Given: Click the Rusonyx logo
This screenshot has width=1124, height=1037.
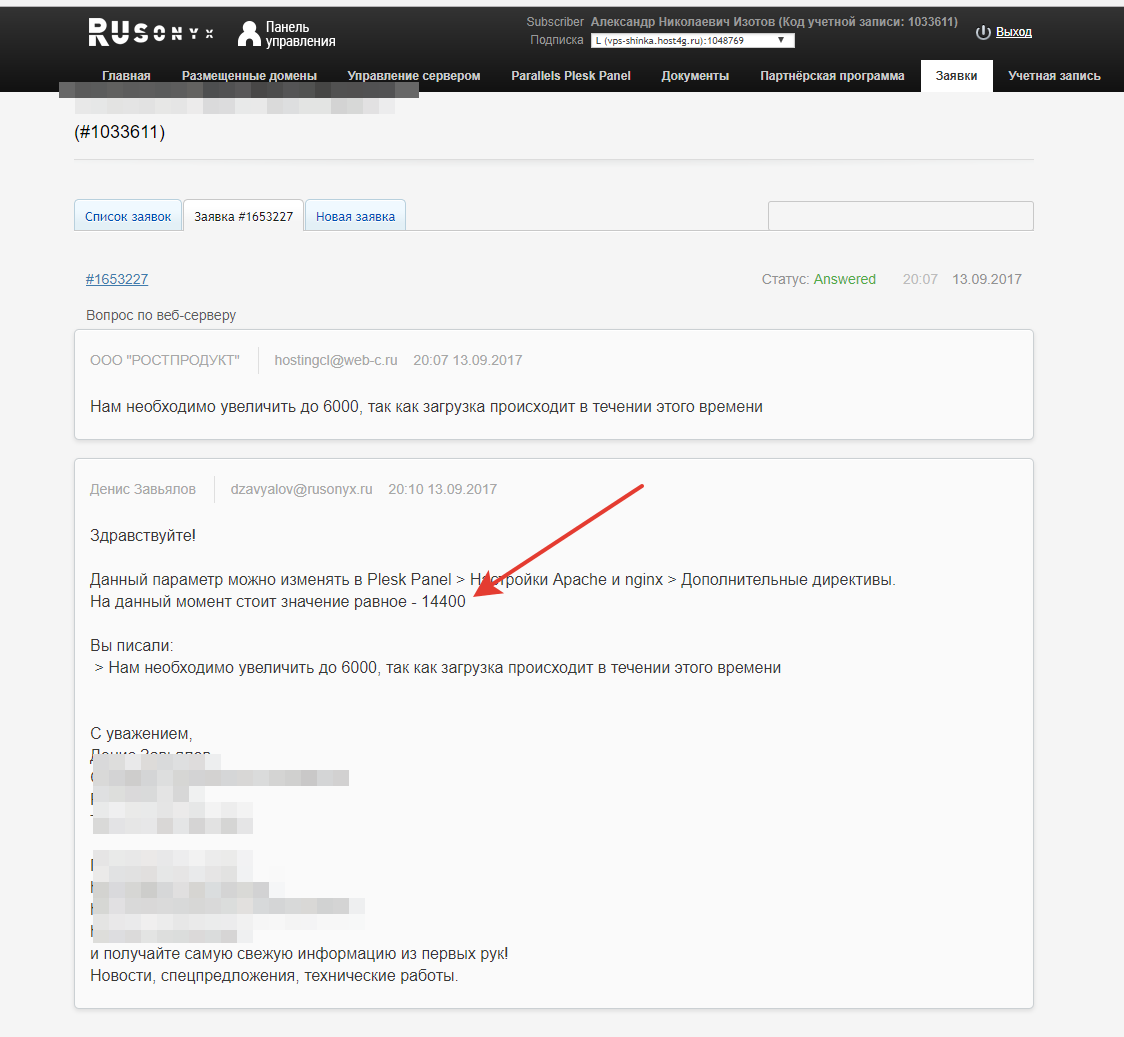Looking at the screenshot, I should 151,32.
